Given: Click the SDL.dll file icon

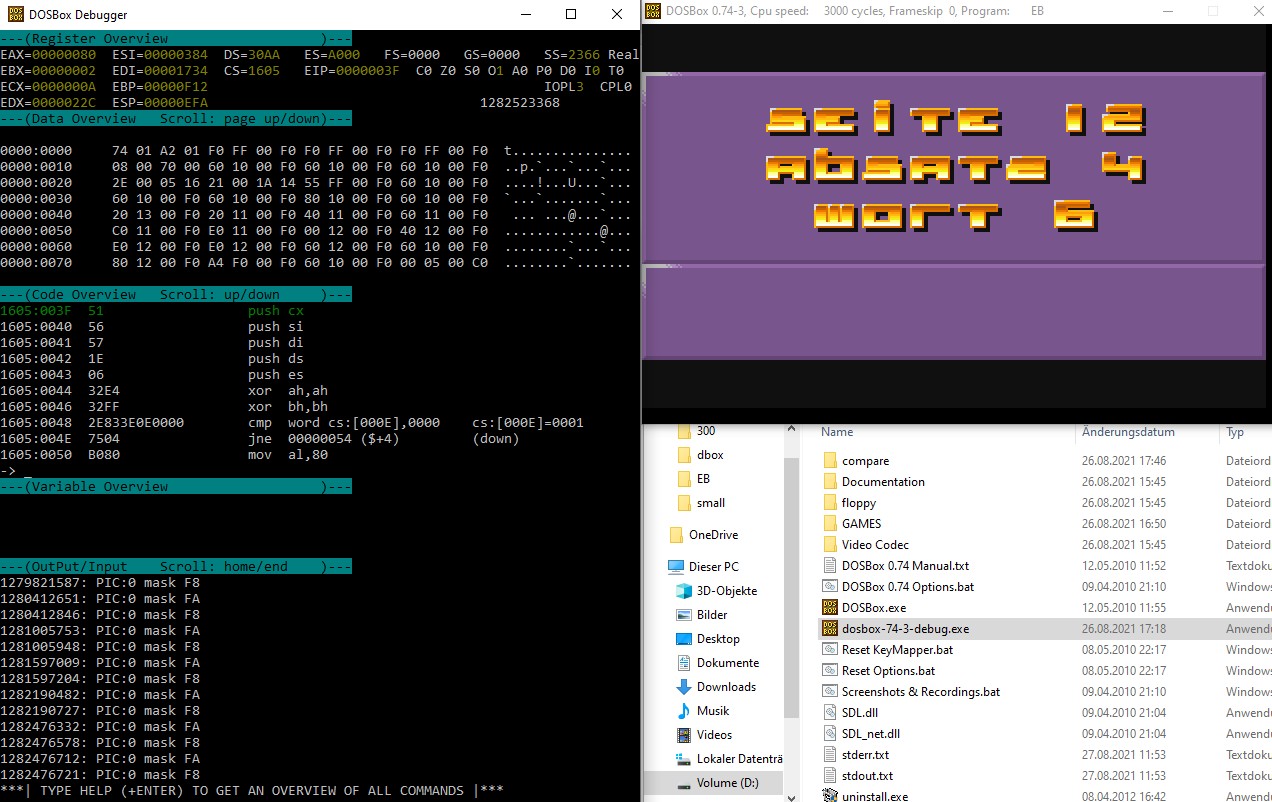Looking at the screenshot, I should [829, 713].
